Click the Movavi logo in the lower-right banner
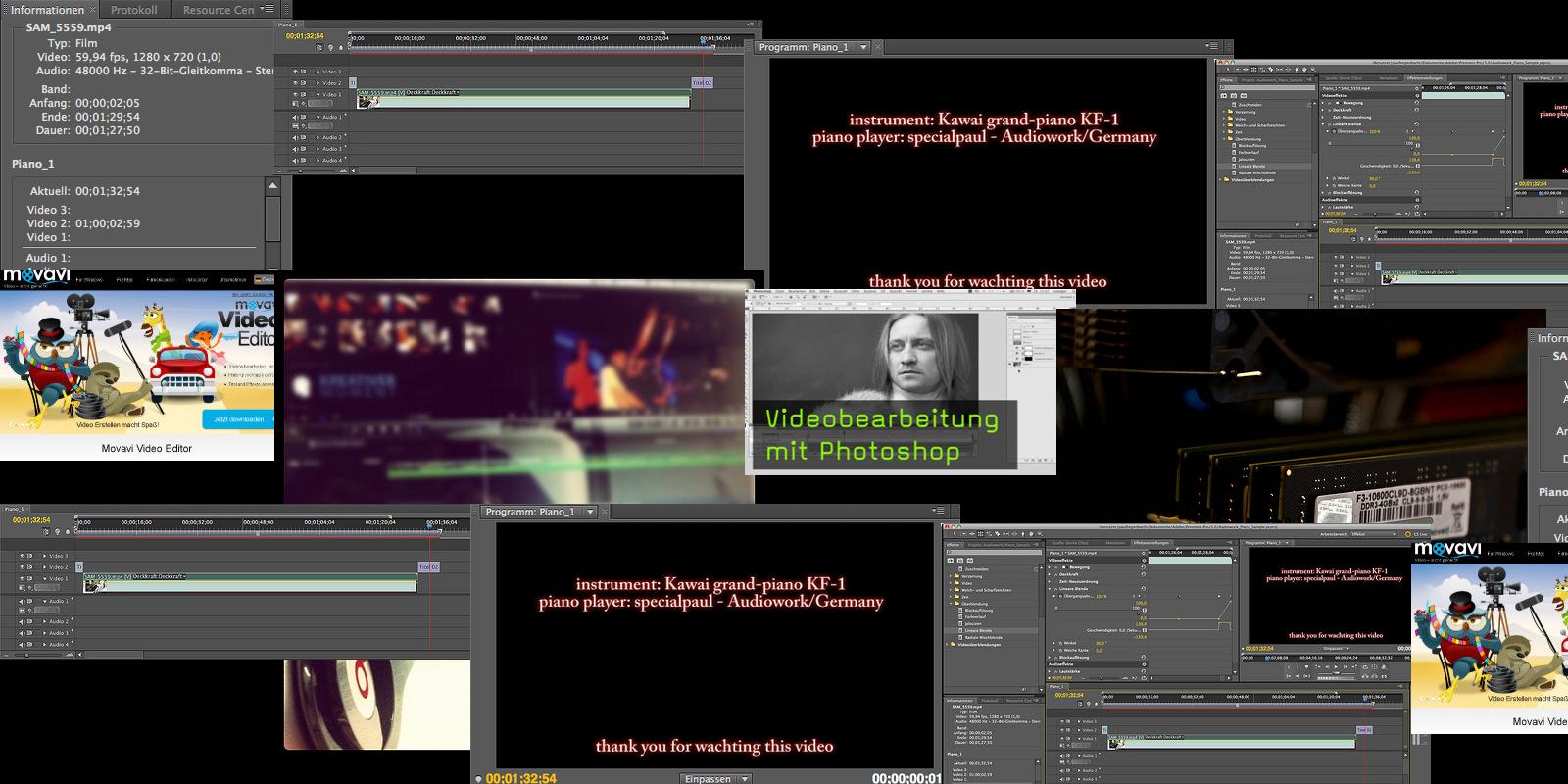The height and width of the screenshot is (784, 1568). [x=1446, y=550]
